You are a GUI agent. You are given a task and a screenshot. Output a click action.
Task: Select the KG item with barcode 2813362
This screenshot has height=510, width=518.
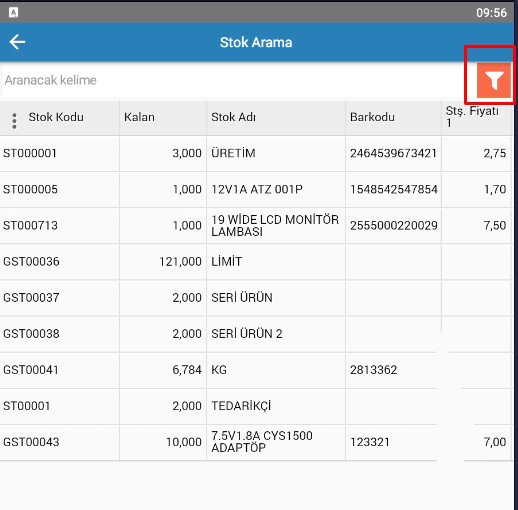point(256,370)
